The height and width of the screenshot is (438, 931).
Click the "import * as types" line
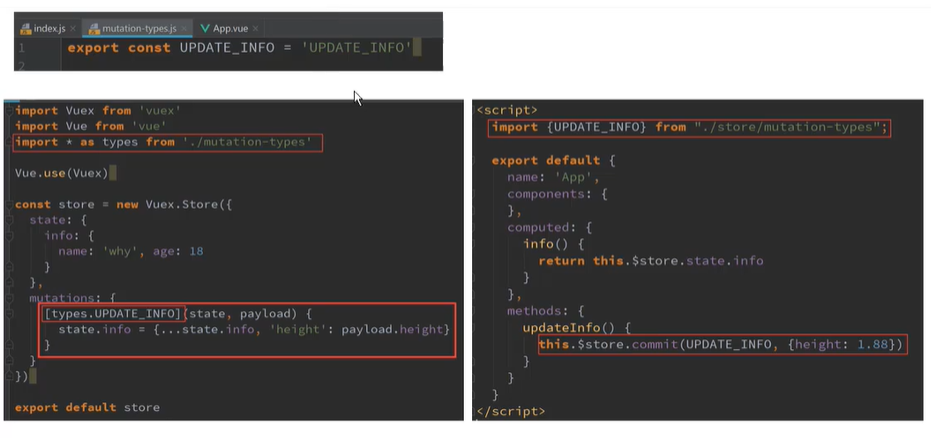point(163,142)
